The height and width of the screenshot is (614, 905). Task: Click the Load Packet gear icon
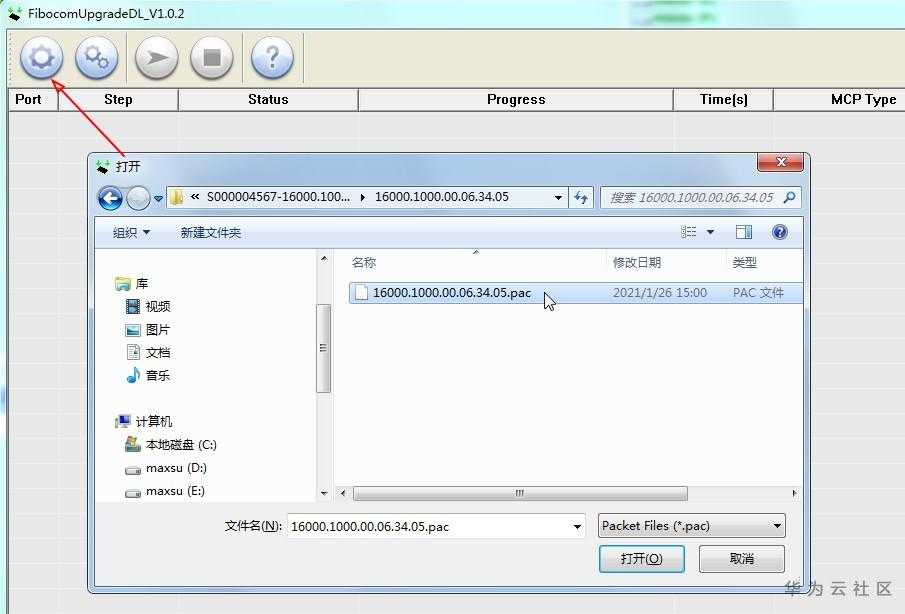[42, 57]
